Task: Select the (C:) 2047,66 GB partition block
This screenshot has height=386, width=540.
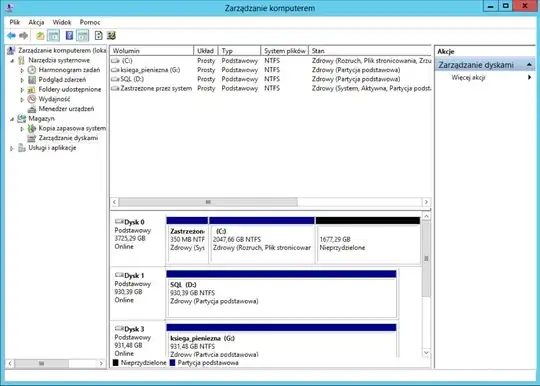Action: (x=262, y=240)
